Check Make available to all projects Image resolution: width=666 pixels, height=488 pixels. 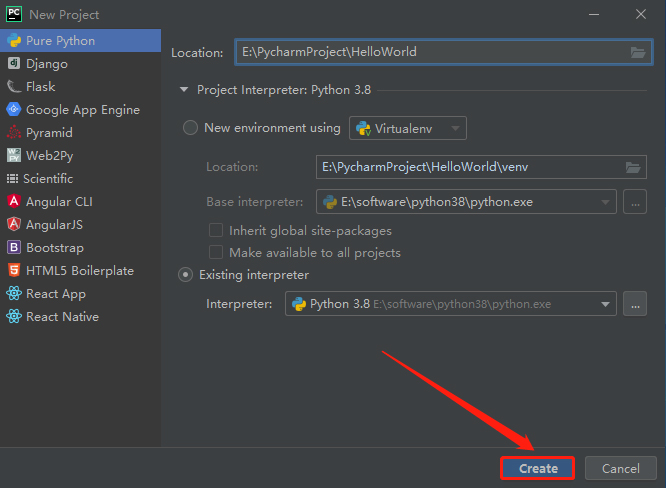point(216,252)
